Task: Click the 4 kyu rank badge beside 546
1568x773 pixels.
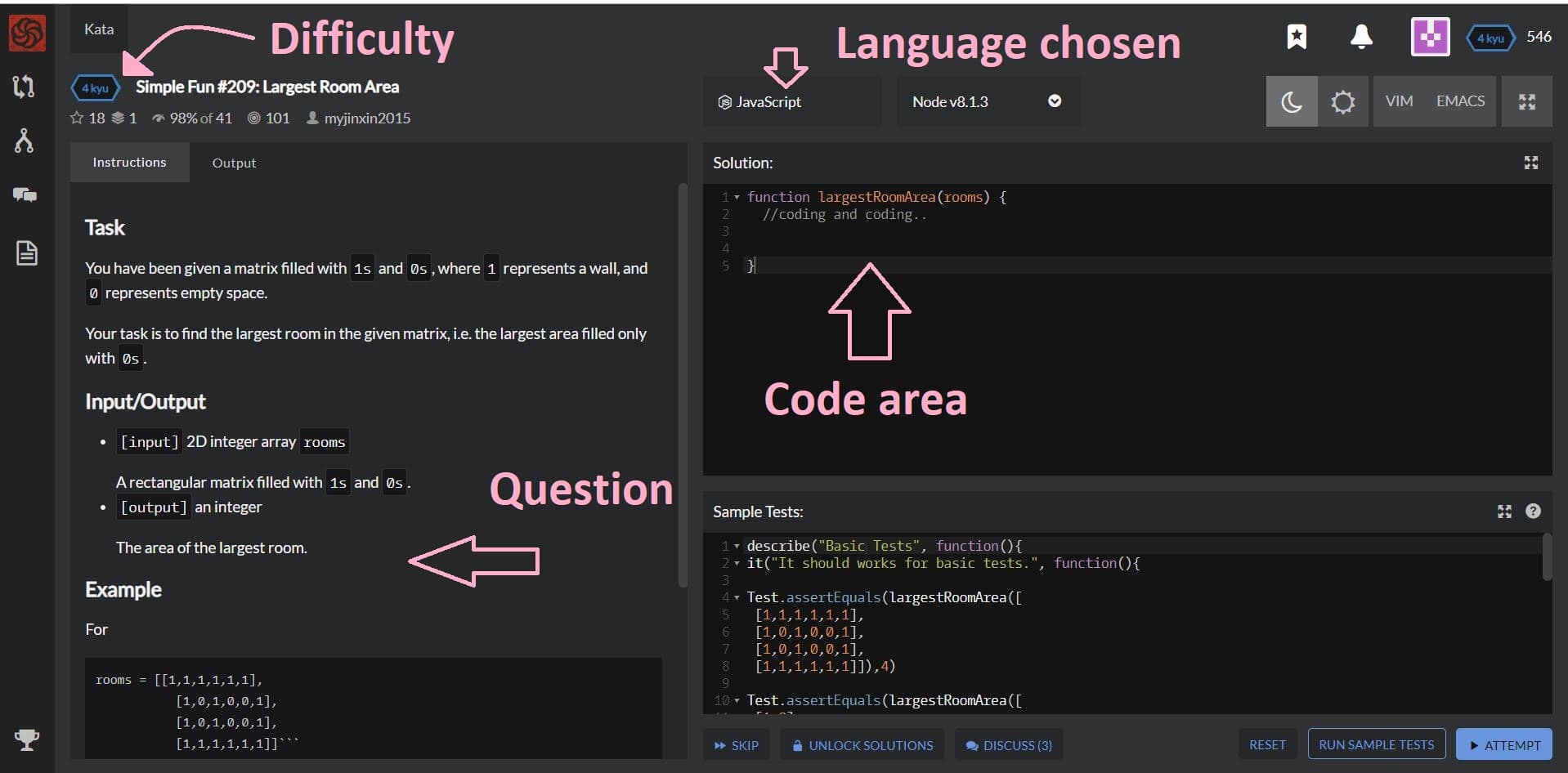Action: pos(1490,38)
